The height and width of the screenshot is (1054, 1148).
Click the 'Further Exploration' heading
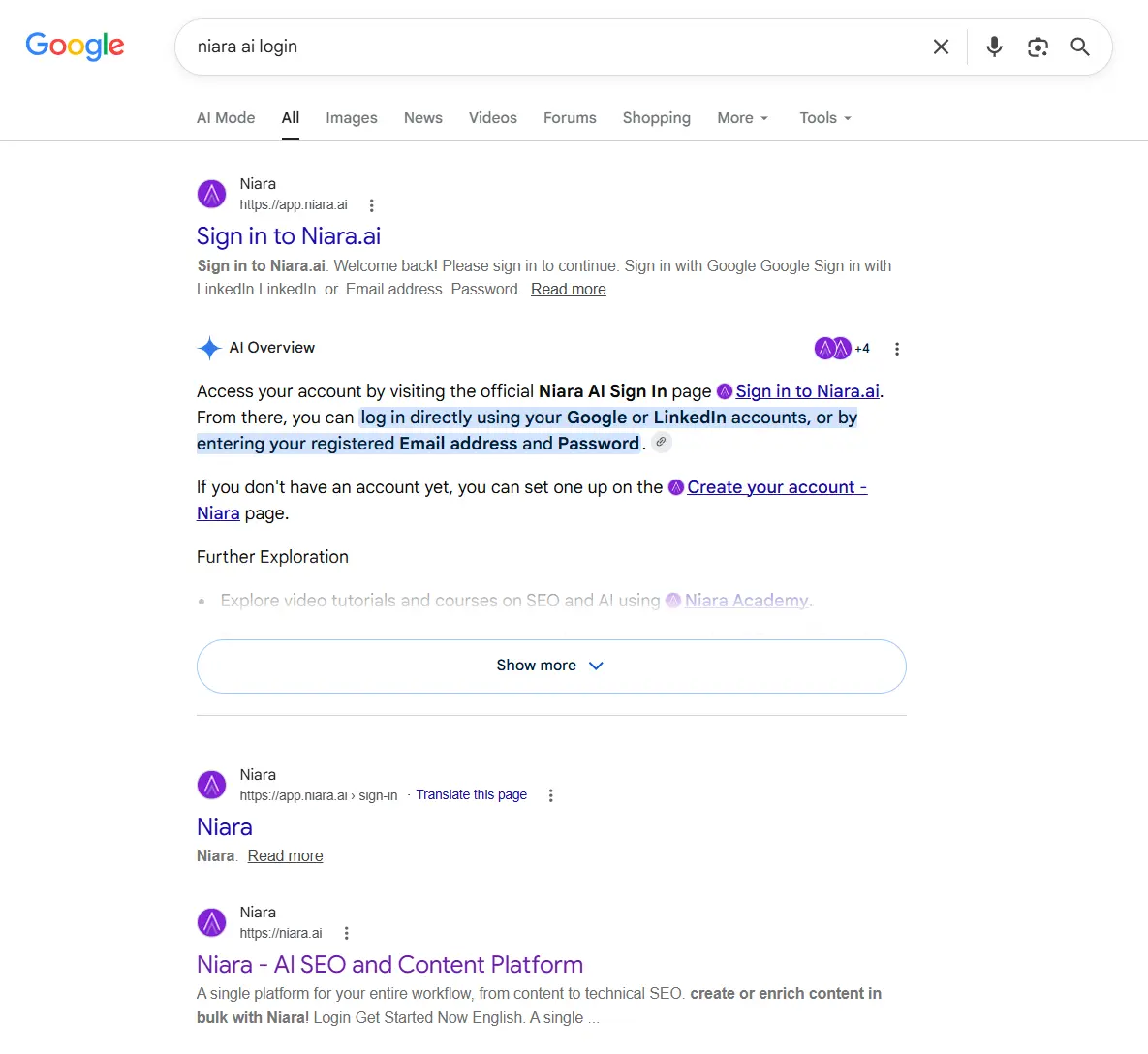pos(272,557)
